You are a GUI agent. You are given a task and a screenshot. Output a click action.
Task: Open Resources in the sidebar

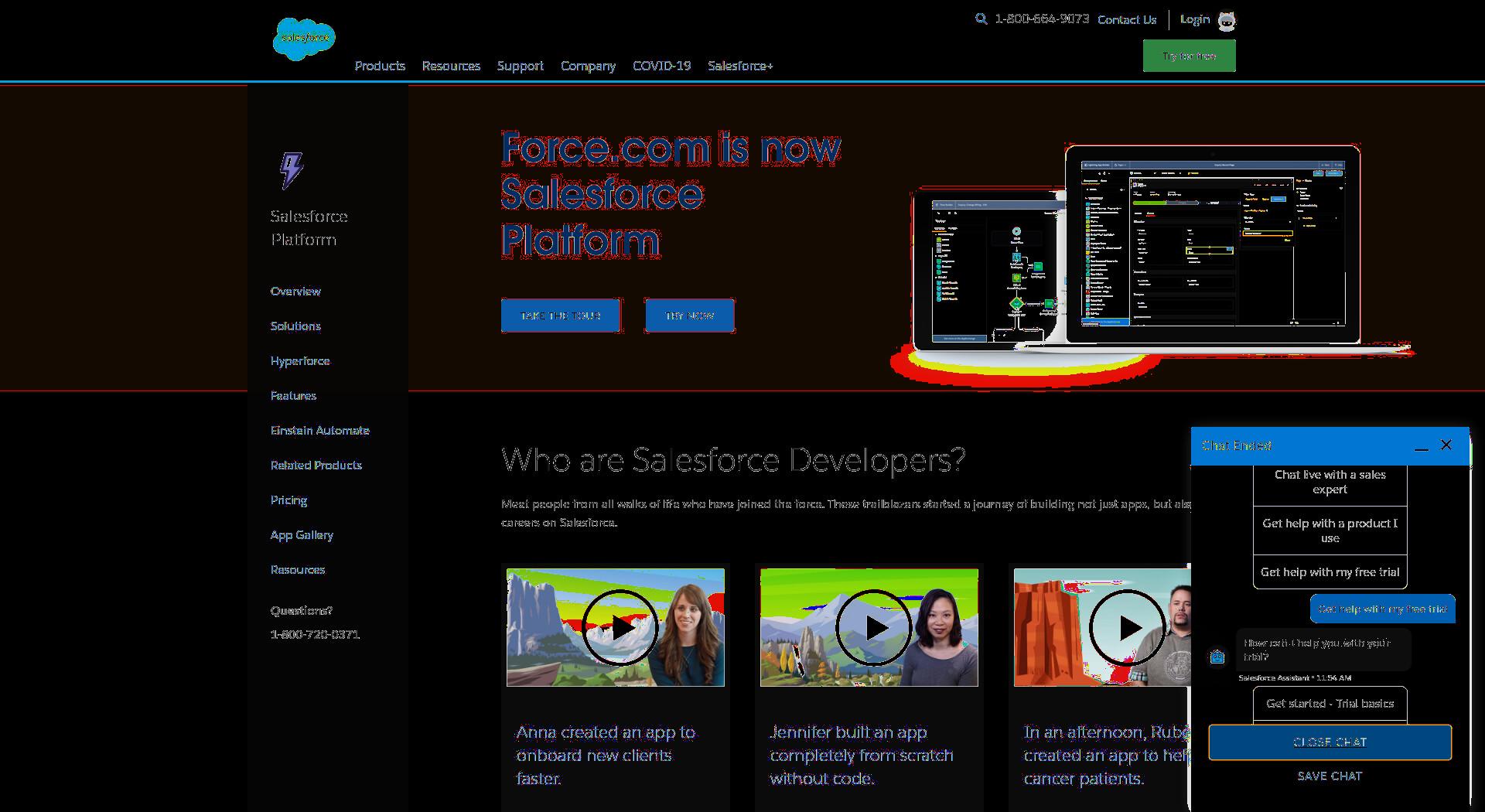(298, 569)
